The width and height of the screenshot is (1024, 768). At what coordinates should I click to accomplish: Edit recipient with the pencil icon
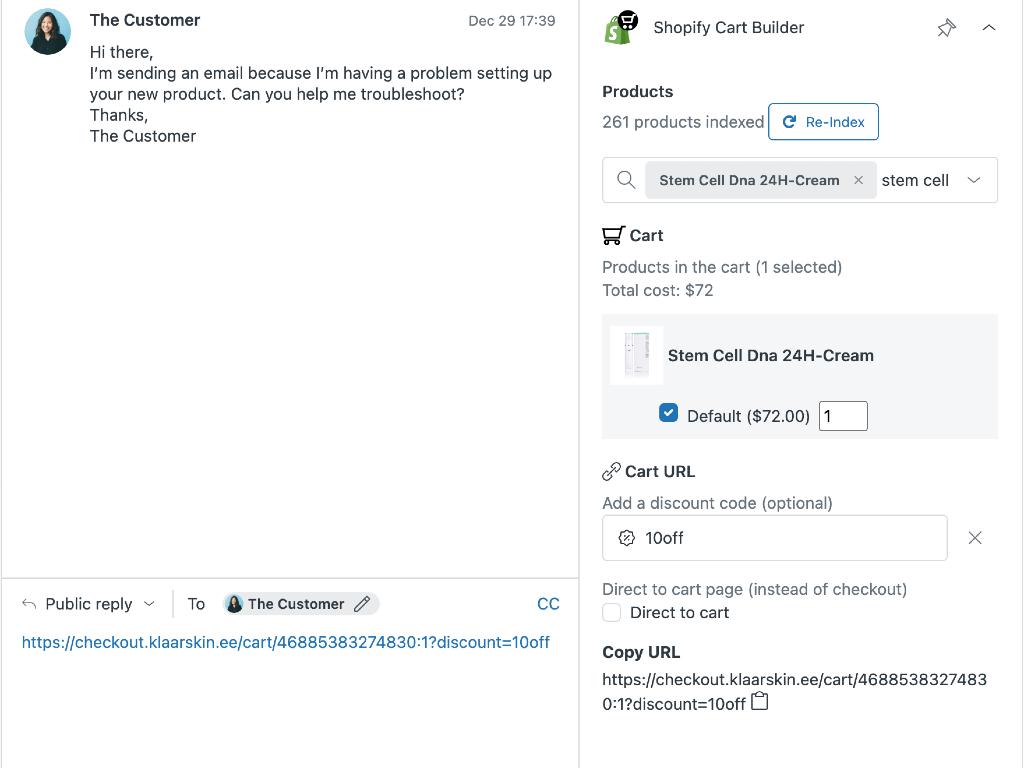[x=362, y=604]
